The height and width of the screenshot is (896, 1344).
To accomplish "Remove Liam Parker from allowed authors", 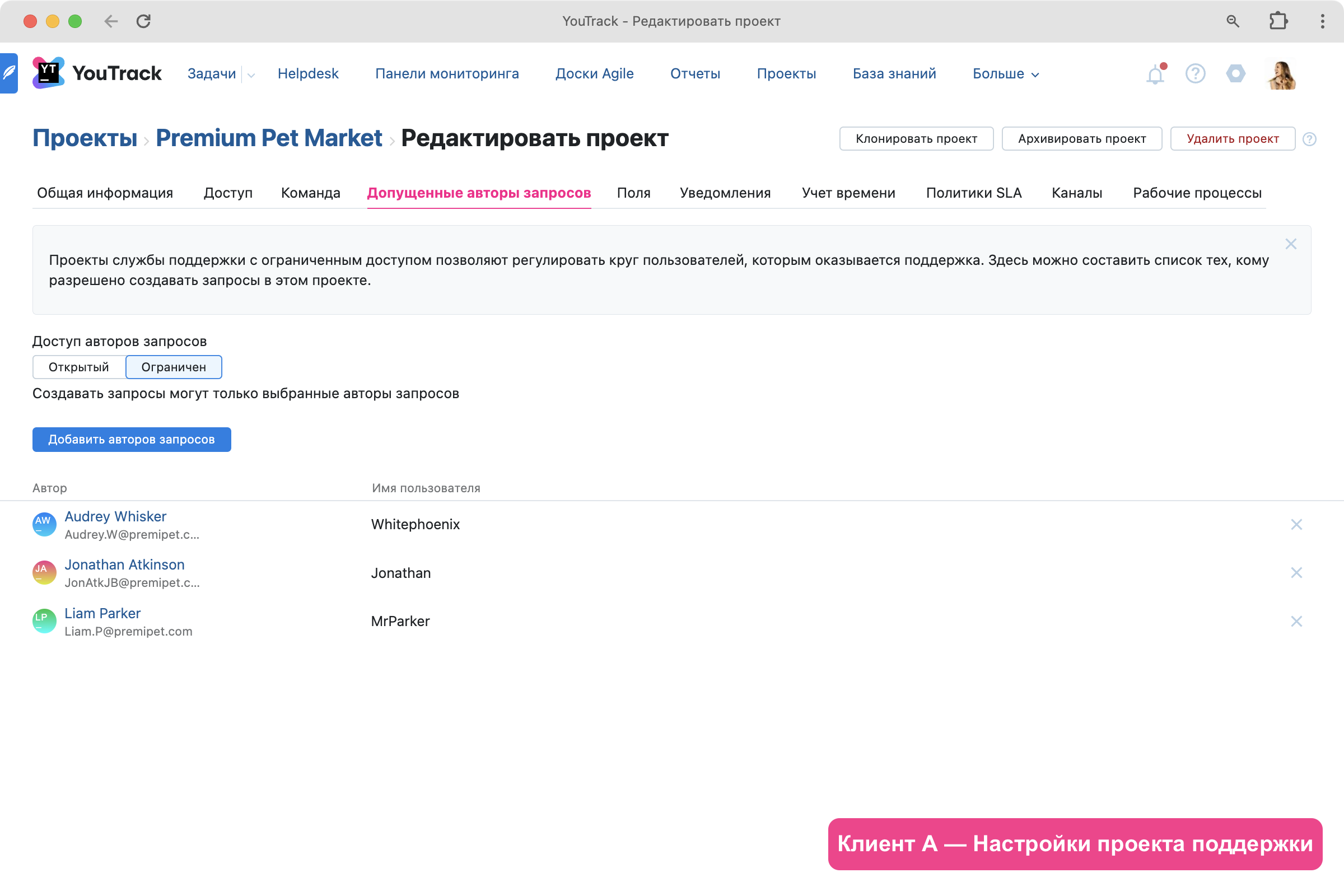I will [1296, 621].
